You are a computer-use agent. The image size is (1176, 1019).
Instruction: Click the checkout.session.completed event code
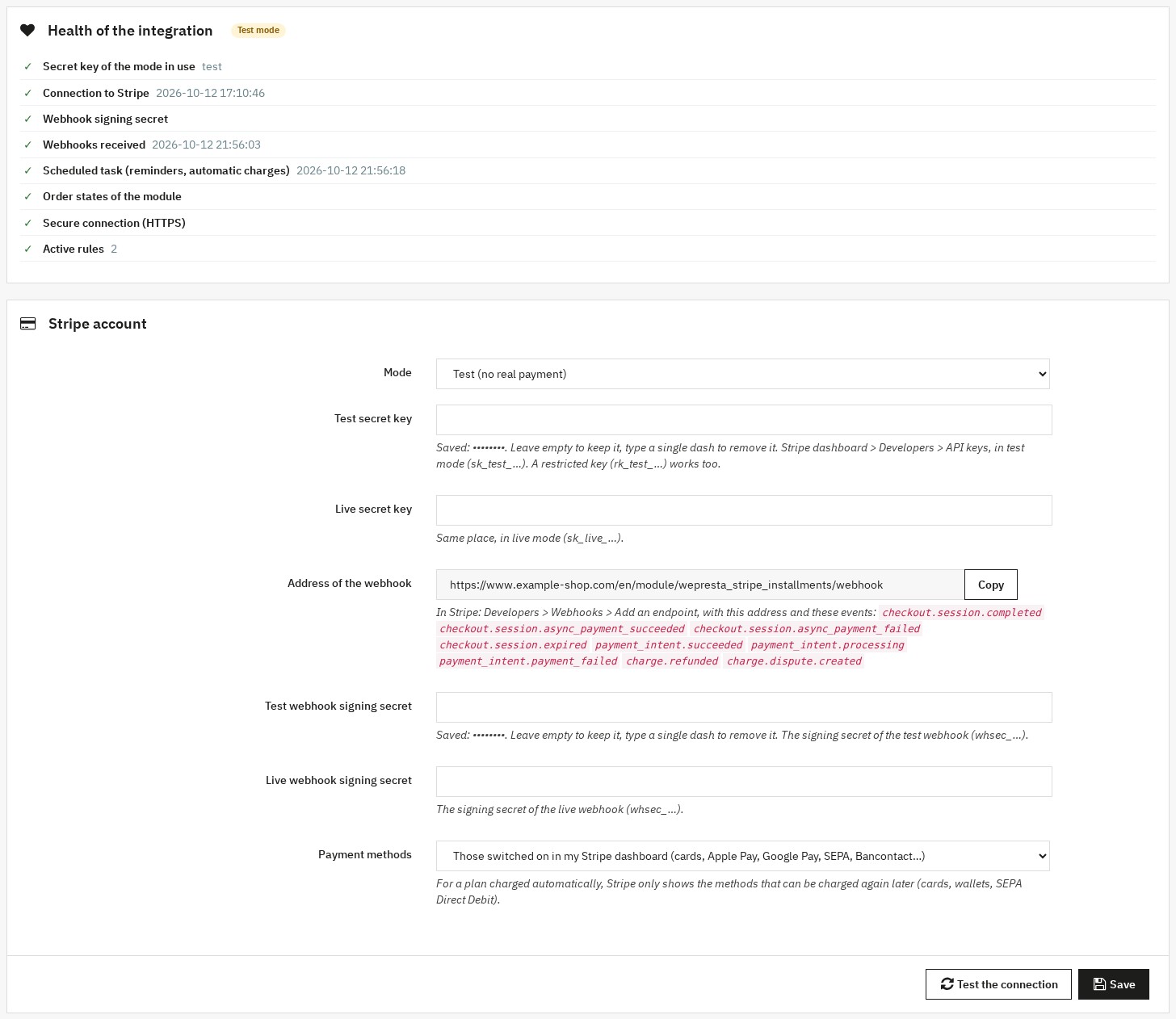pyautogui.click(x=962, y=613)
